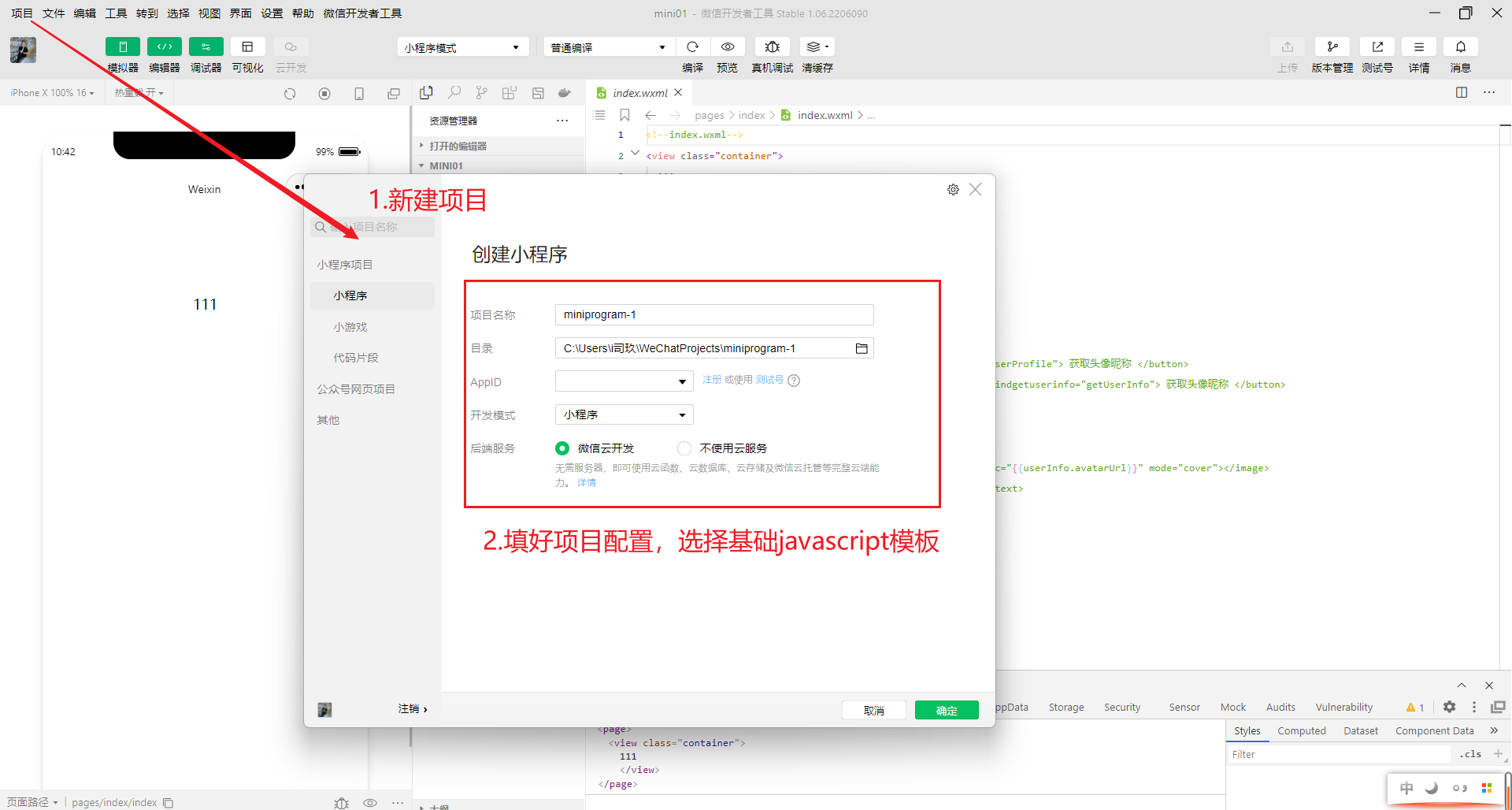
Task: Select the explorer files icon
Action: pos(426,93)
